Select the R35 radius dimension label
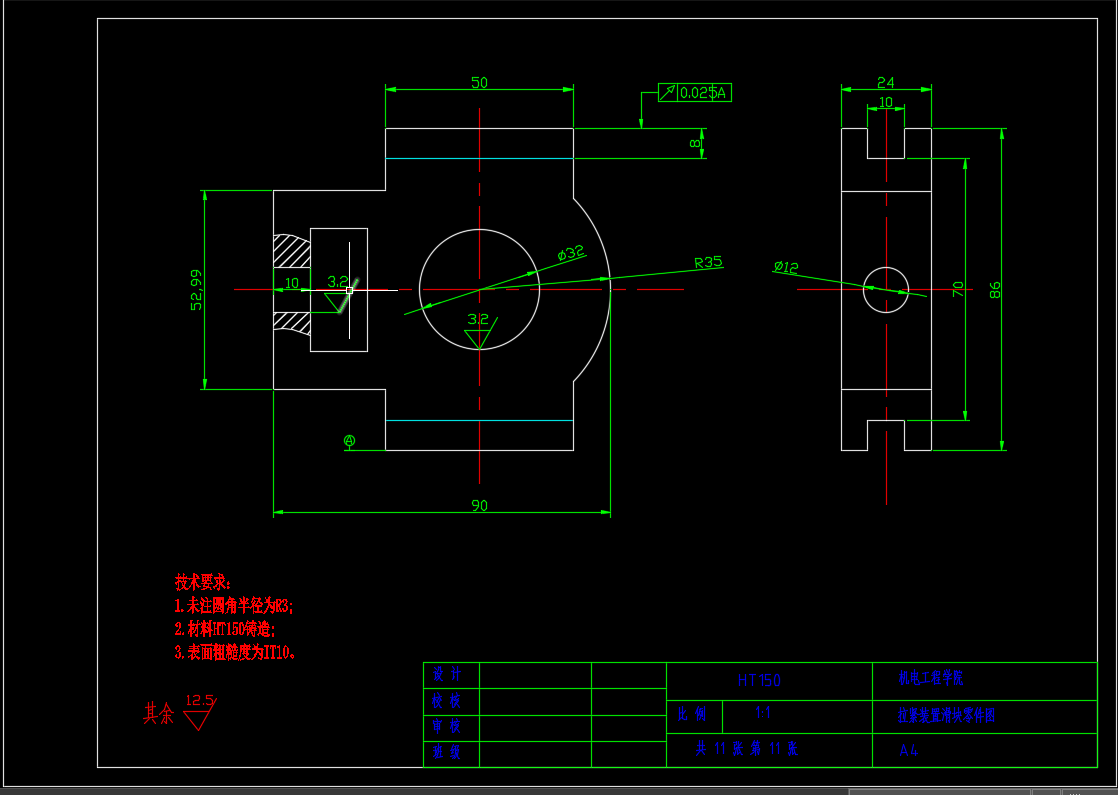Image resolution: width=1118 pixels, height=795 pixels. point(708,262)
